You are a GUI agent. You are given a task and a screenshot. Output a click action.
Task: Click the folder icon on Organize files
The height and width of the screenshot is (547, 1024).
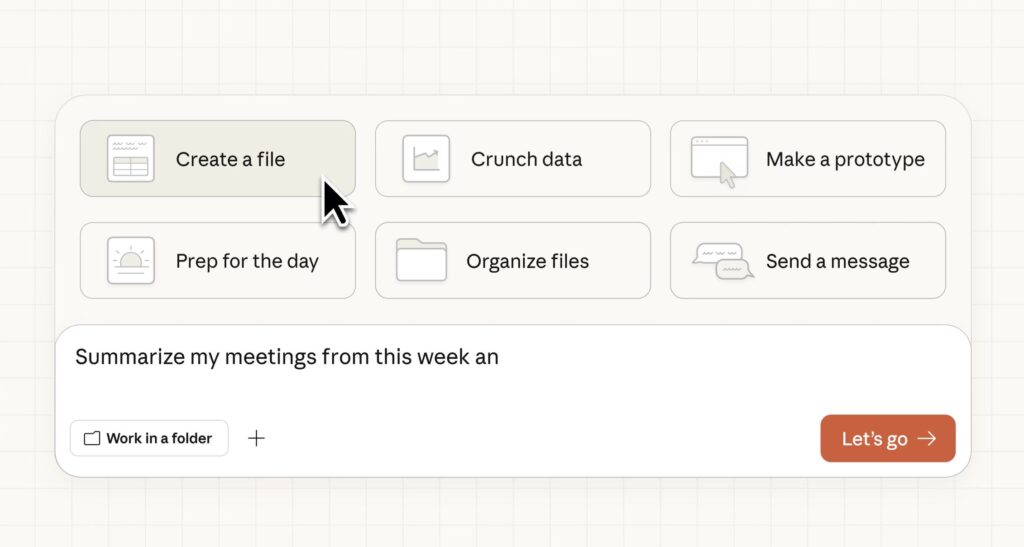click(421, 260)
